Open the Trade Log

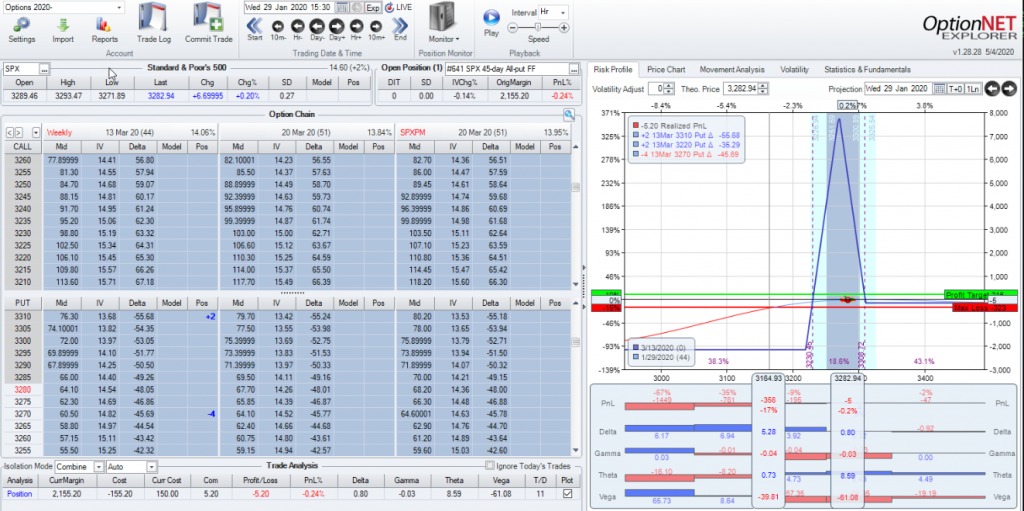coord(153,24)
